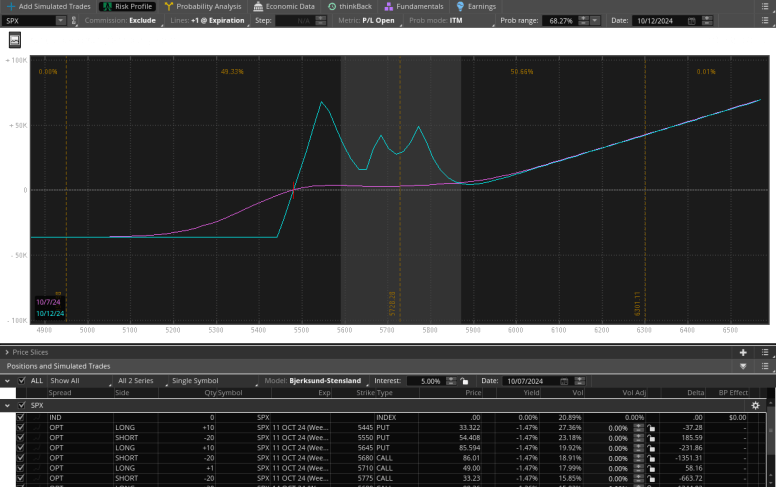Viewport: 776px width, 487px height.
Task: Click the thinkBack clock icon
Action: pos(332,6)
